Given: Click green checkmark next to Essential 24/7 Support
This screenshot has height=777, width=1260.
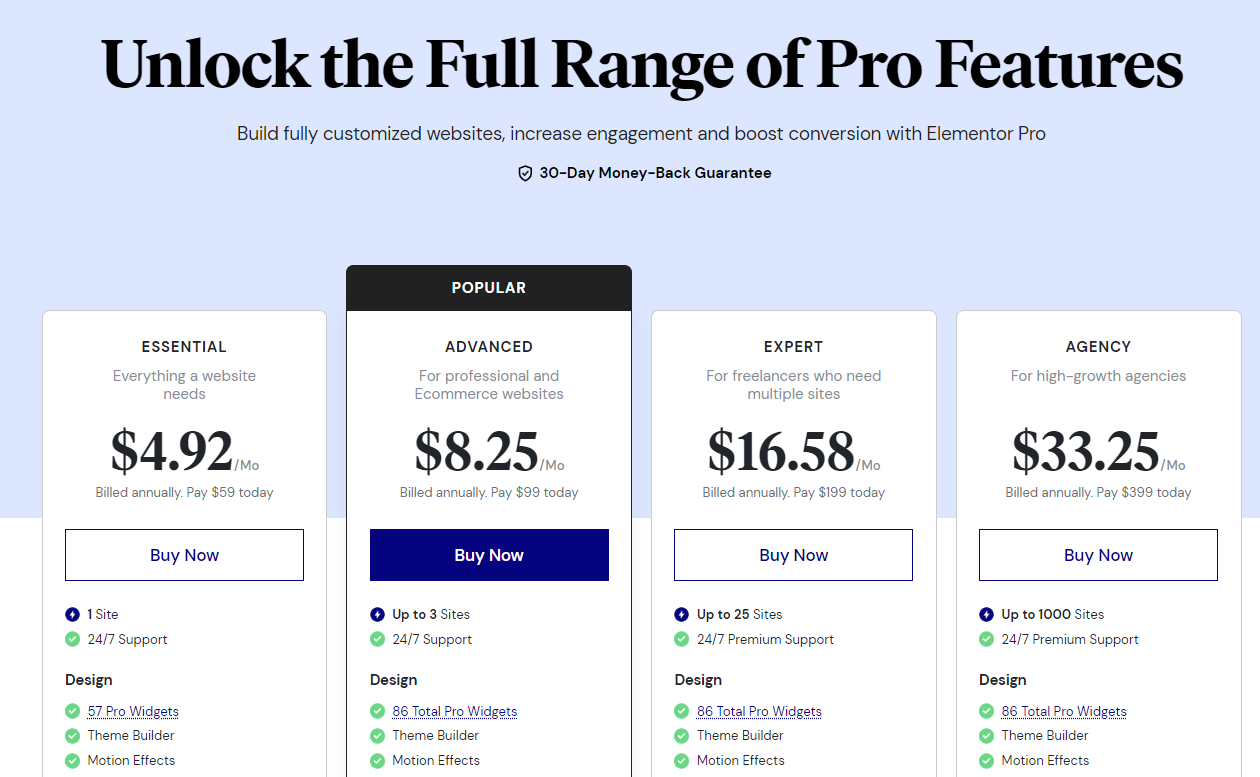Looking at the screenshot, I should tap(72, 639).
